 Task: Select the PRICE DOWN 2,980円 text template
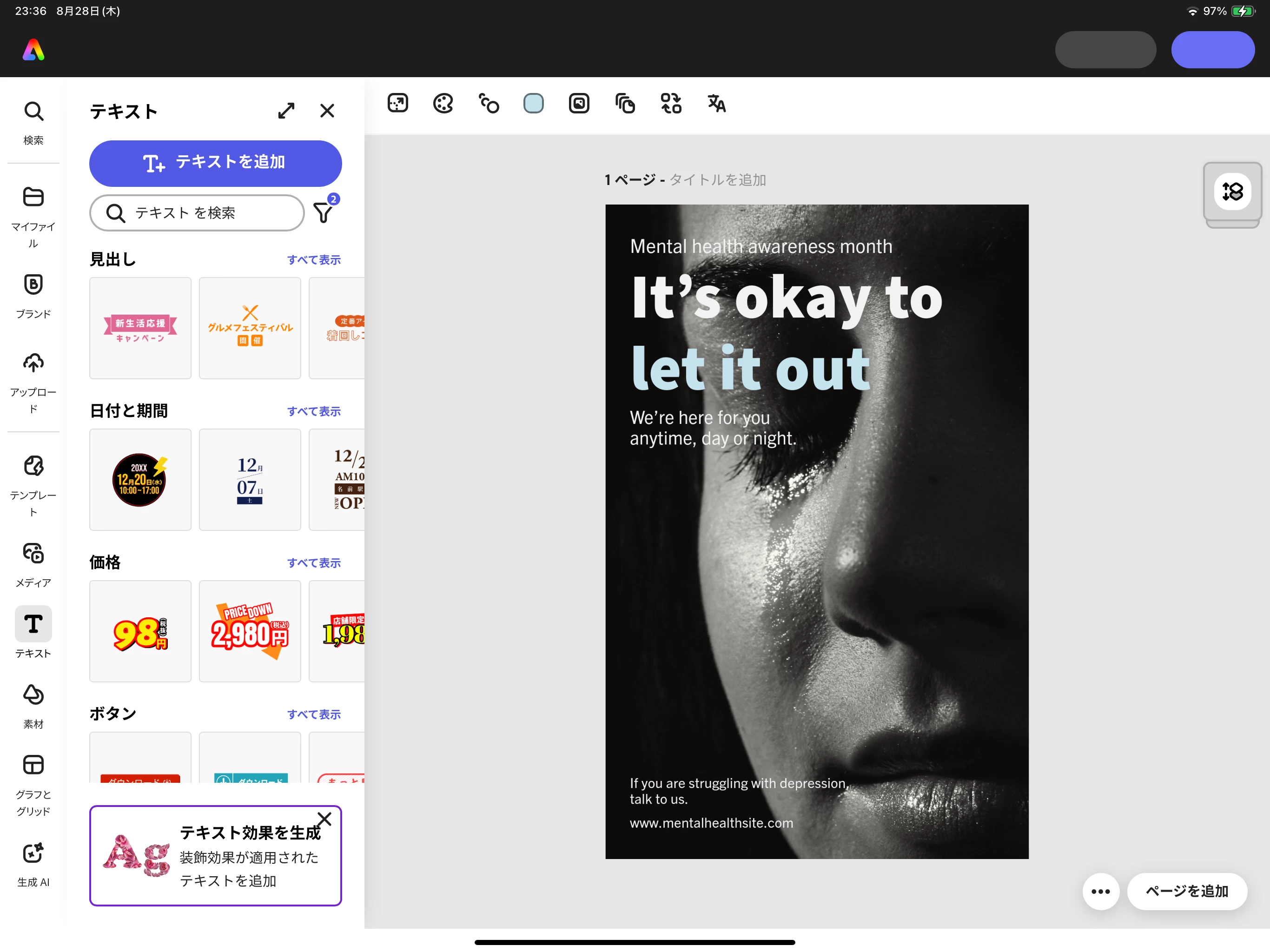[x=250, y=630]
